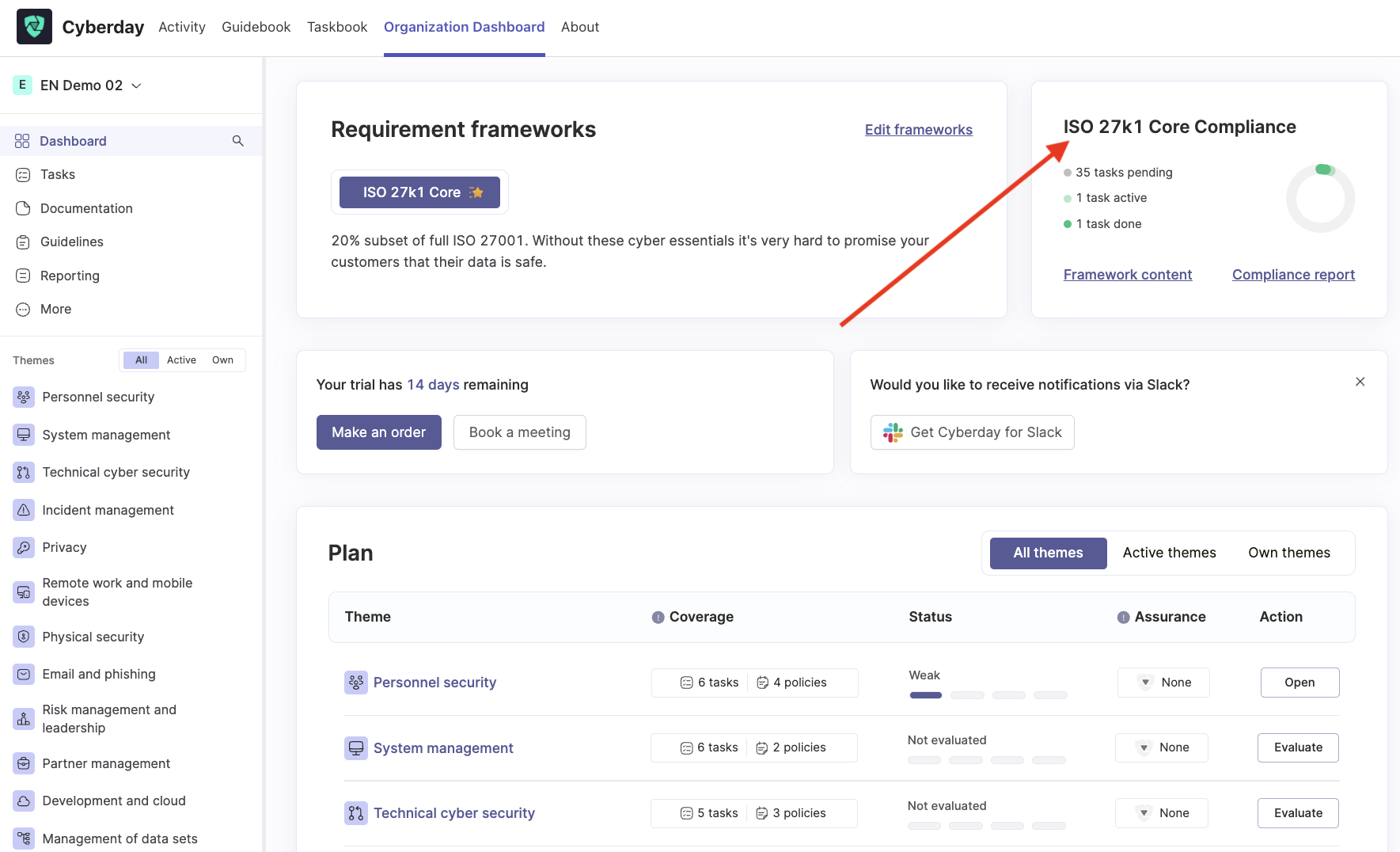Click Assurance column info icon

click(1123, 618)
